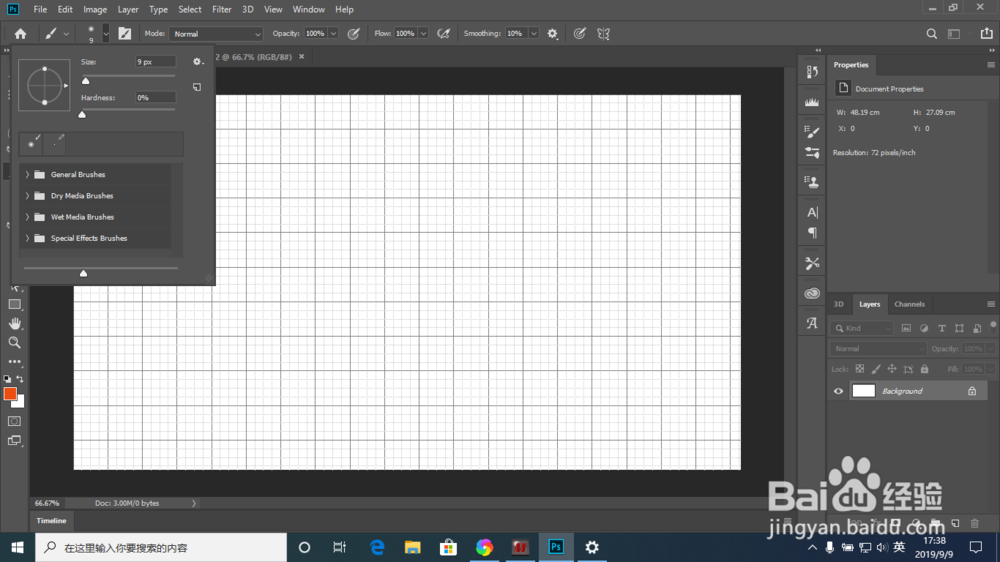Click the brush angle preview circle

tap(44, 85)
